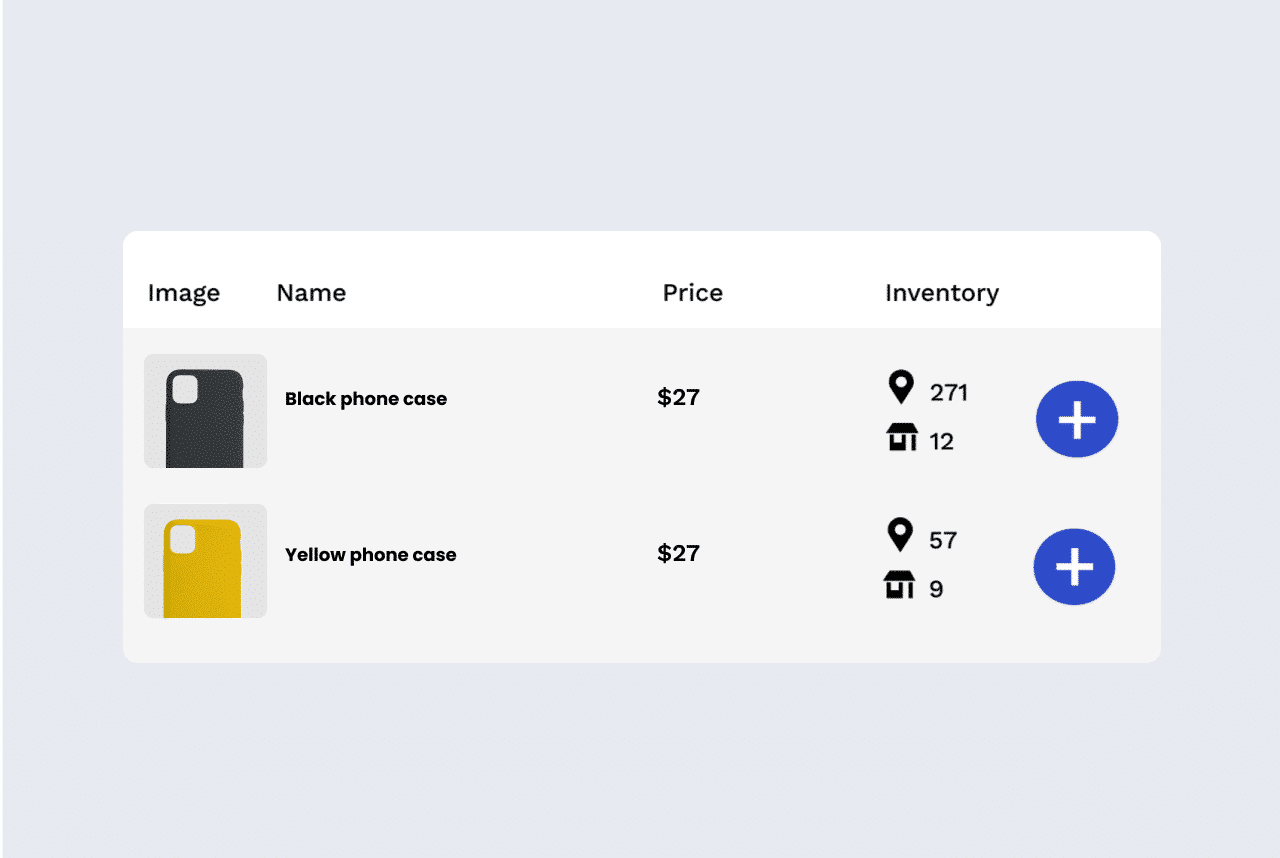Open the yellow phone case thumbnail

pyautogui.click(x=205, y=561)
